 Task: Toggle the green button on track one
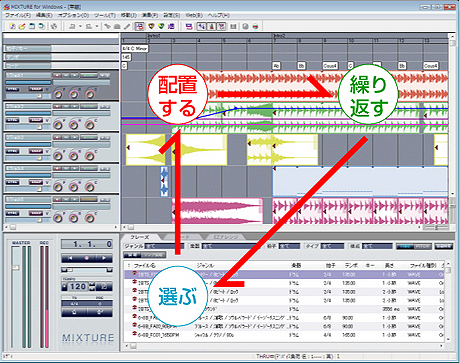[89, 75]
